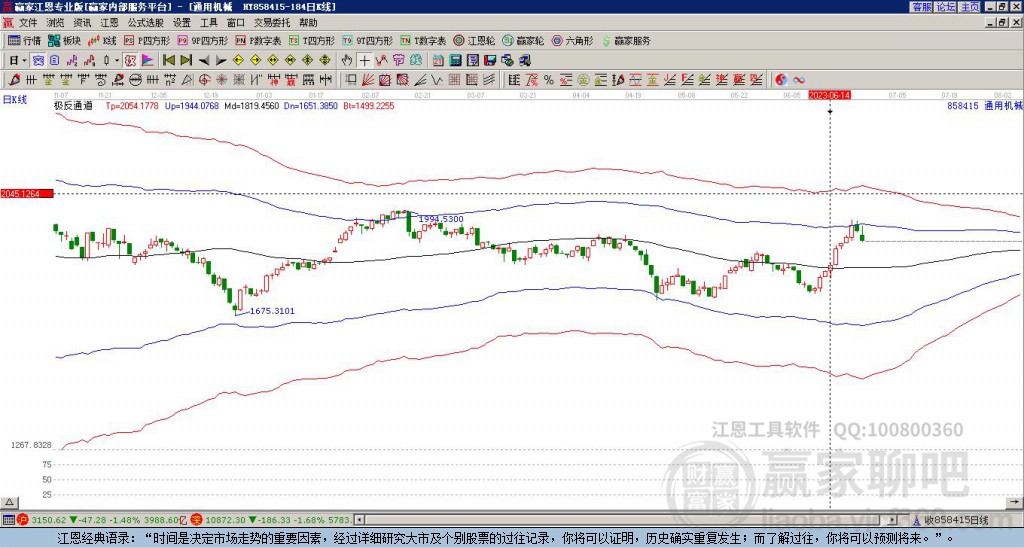Click the horizontal scrollbar left arrow
Image resolution: width=1024 pixels, height=548 pixels.
359,521
